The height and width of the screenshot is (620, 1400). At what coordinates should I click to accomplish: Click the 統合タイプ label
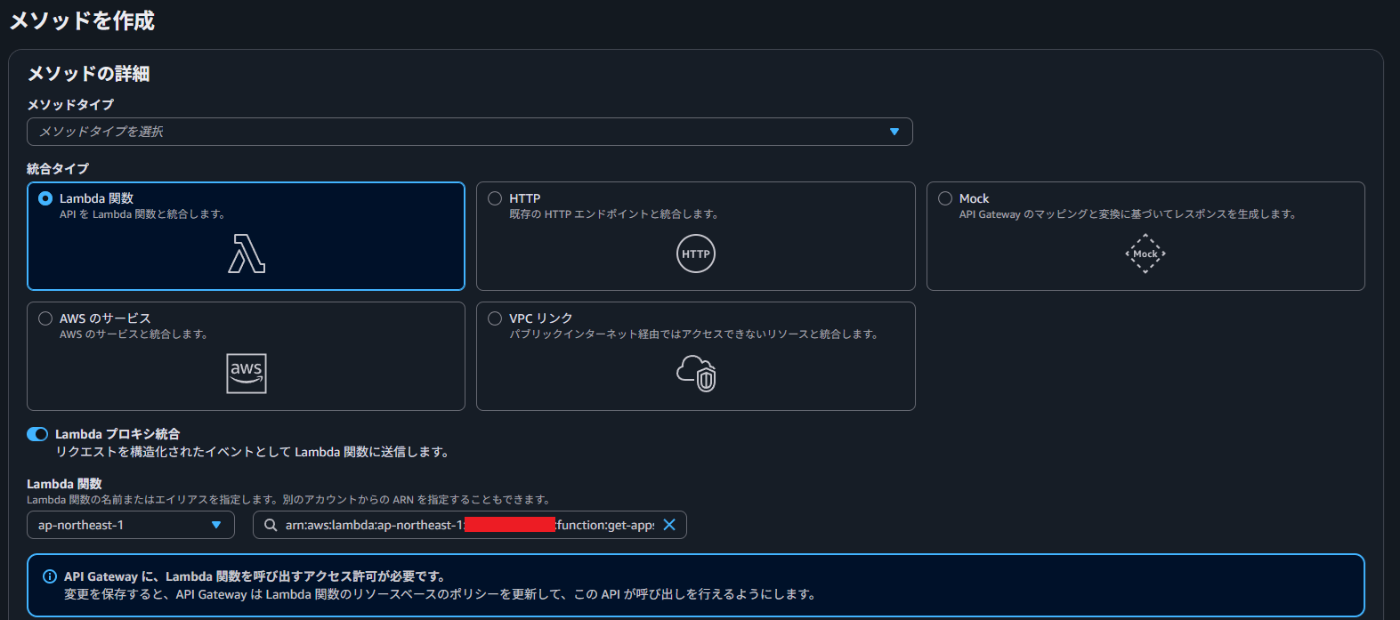pyautogui.click(x=58, y=169)
